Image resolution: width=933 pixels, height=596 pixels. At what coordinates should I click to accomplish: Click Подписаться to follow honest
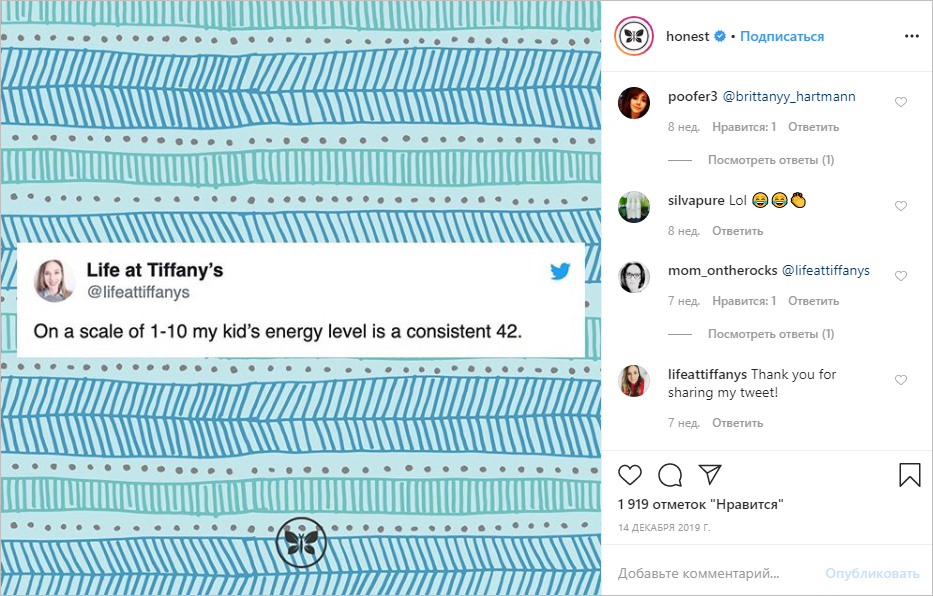[x=782, y=36]
